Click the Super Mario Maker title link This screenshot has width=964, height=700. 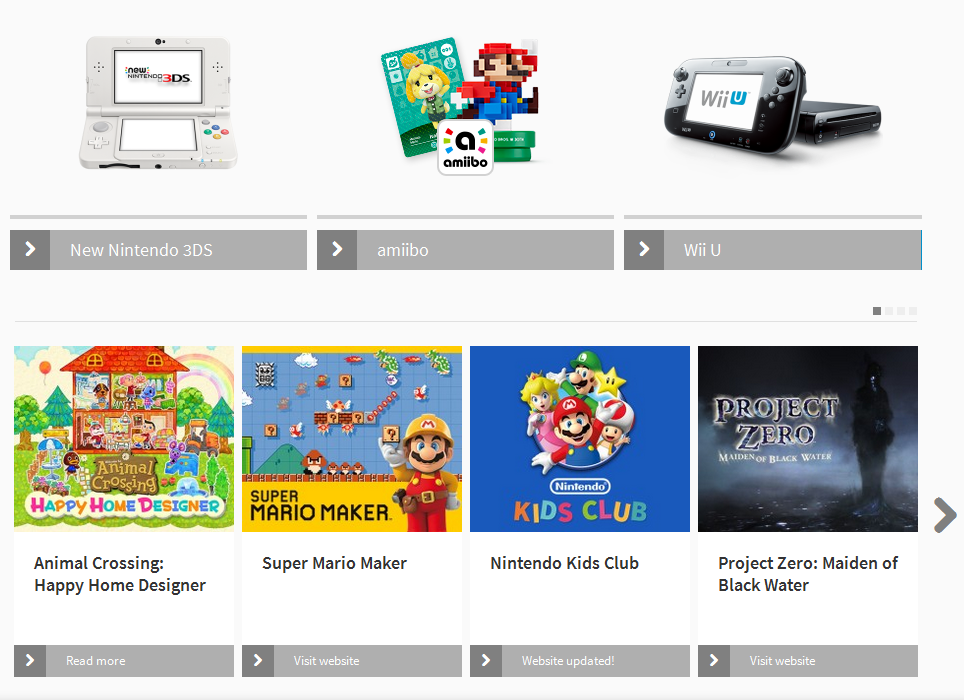334,563
